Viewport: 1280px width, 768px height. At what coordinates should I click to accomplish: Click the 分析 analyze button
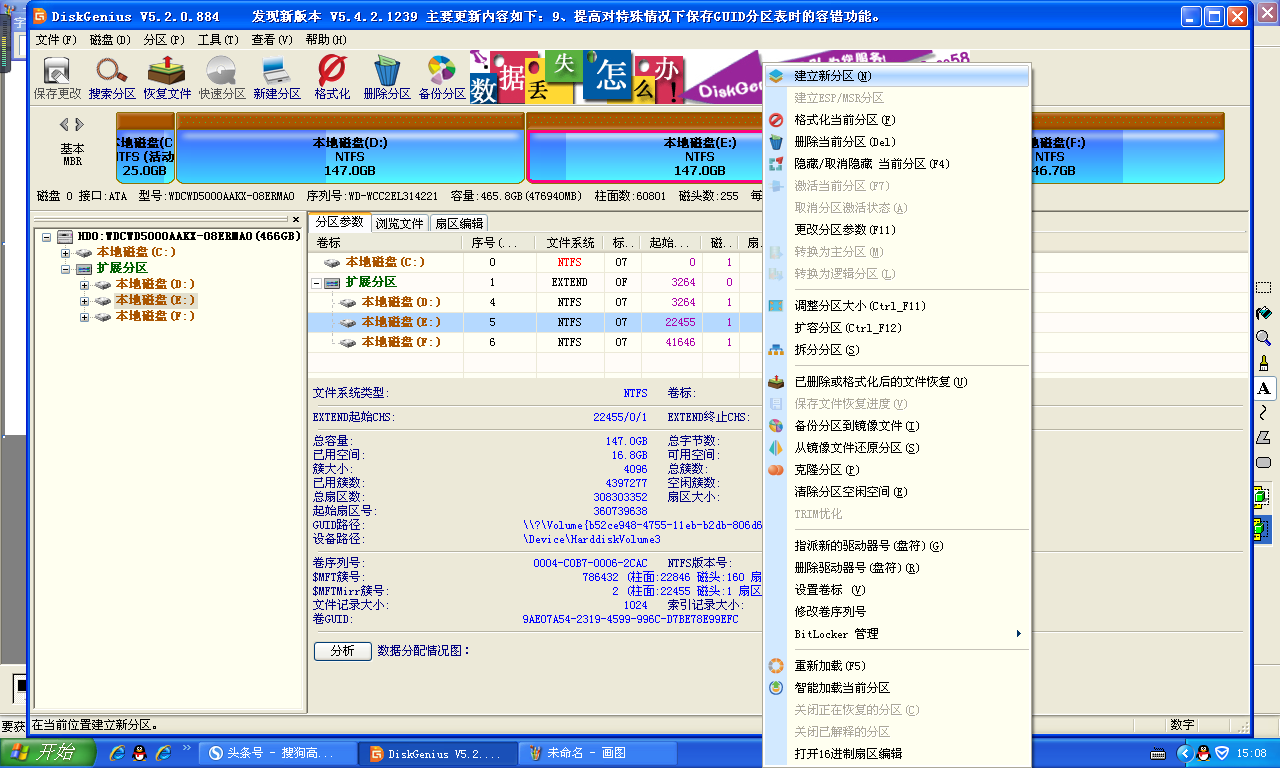342,651
